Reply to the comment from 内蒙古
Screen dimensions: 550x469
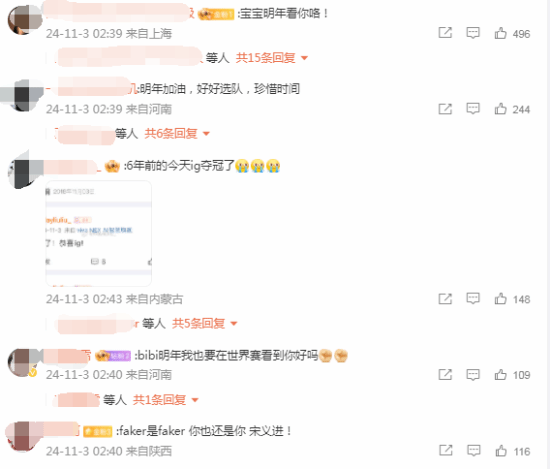coord(473,299)
